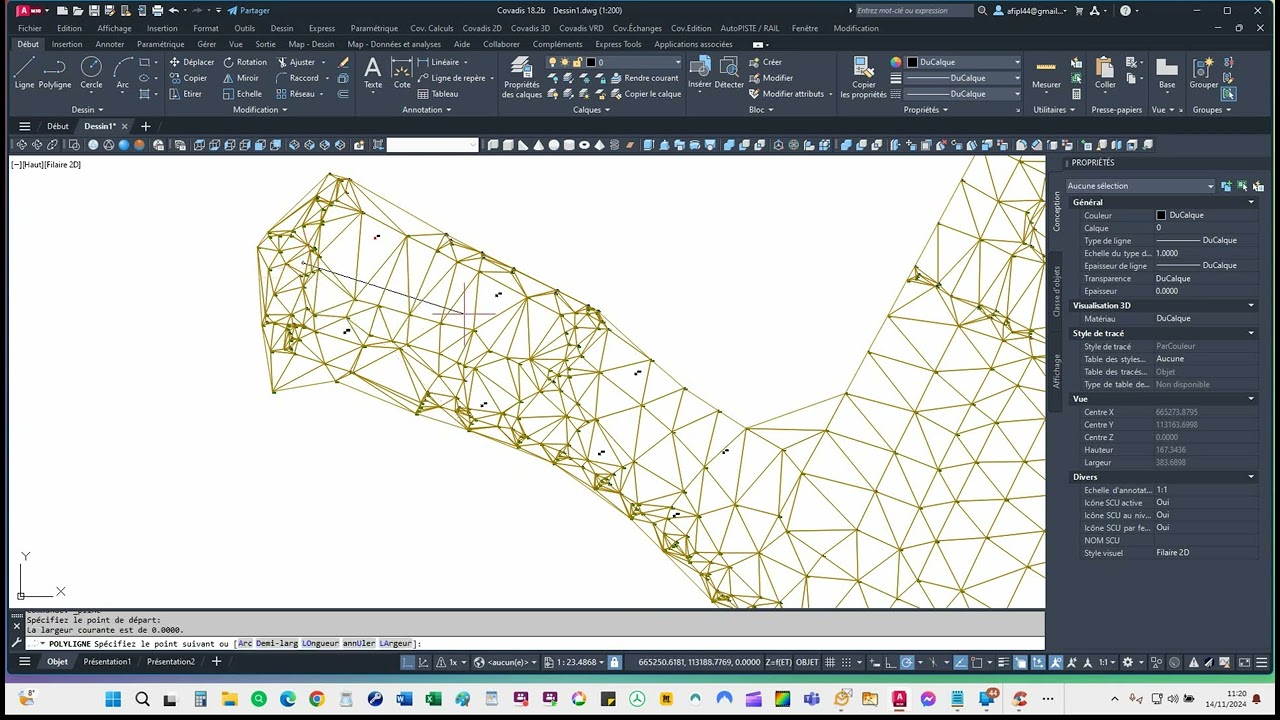Choose the annUler command option
This screenshot has height=720, width=1280.
[x=359, y=644]
